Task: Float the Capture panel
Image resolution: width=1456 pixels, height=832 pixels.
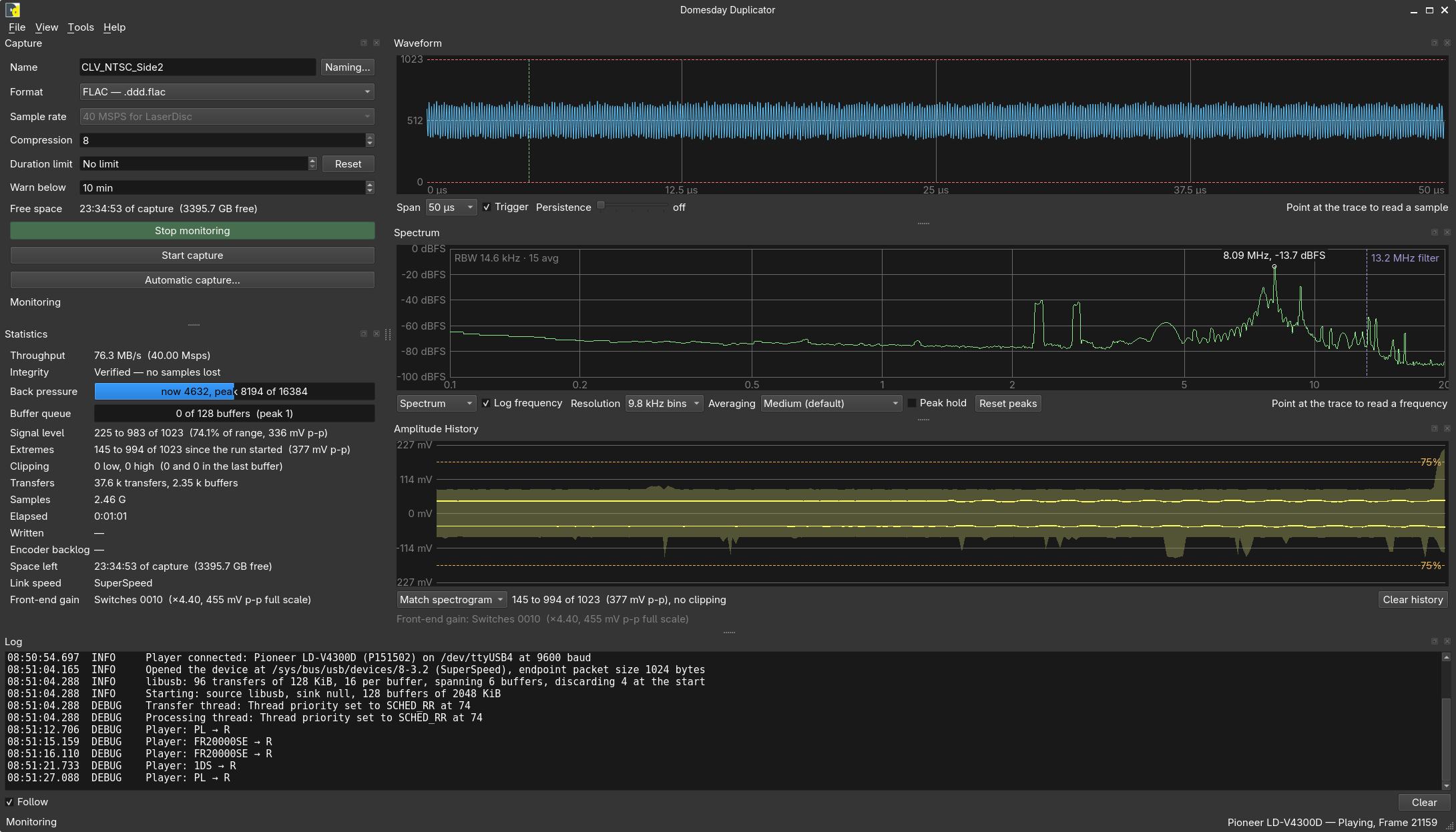Action: coord(364,43)
